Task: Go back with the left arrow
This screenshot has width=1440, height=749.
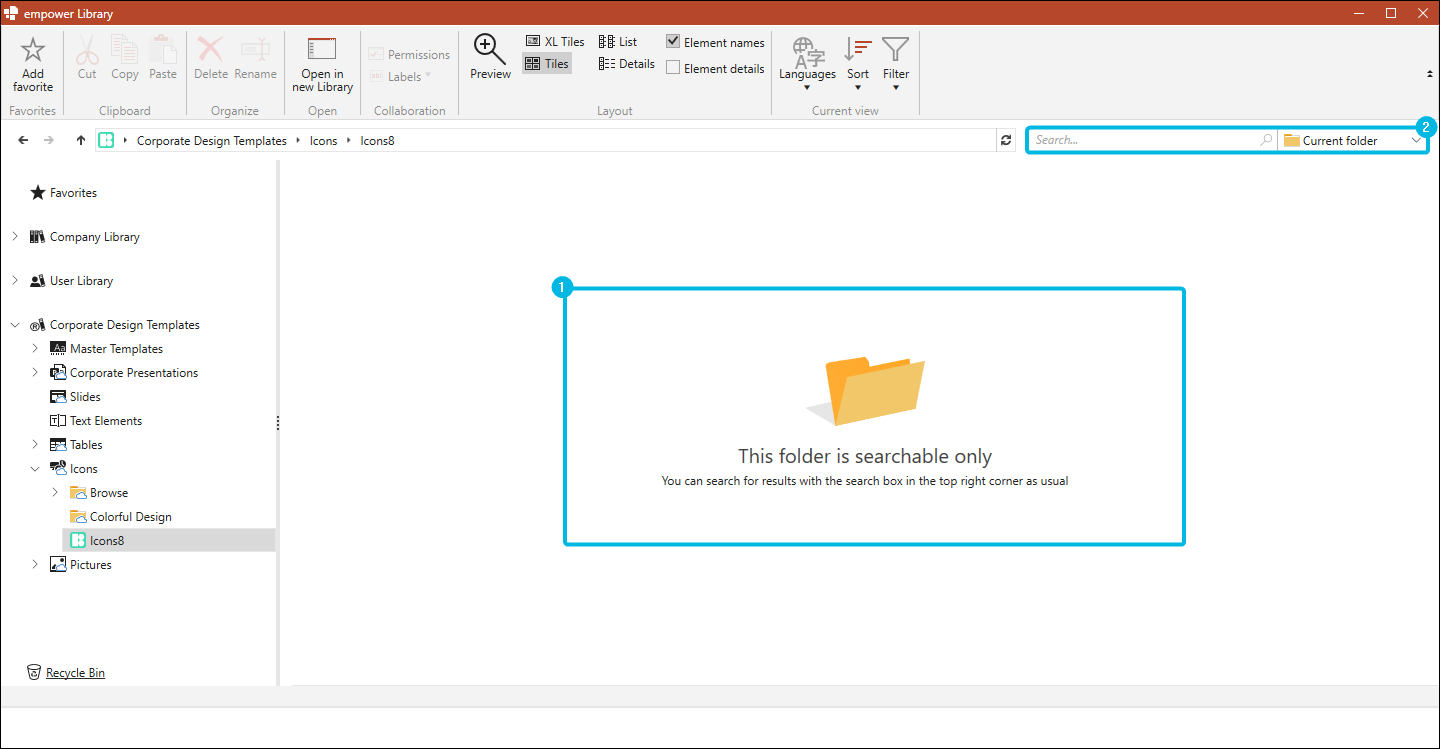Action: 23,140
